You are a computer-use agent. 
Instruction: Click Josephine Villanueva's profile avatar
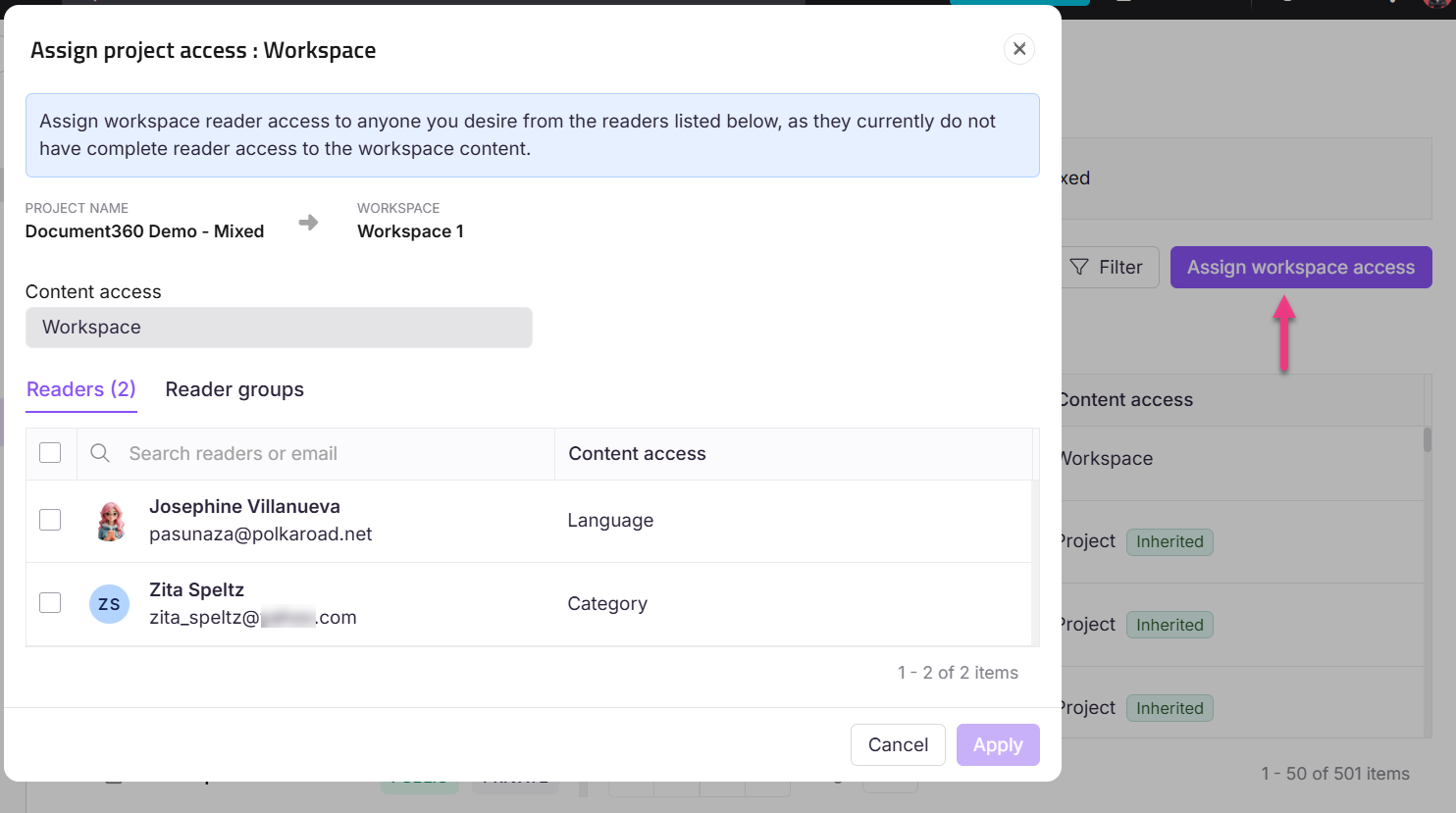[x=110, y=520]
